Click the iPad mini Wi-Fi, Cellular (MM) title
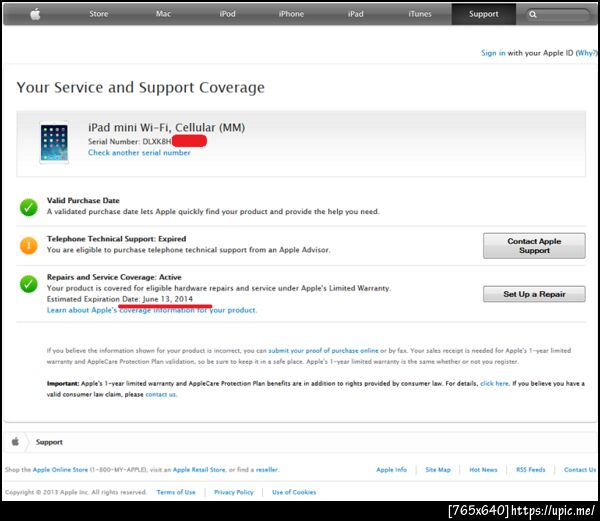The width and height of the screenshot is (600, 521). coord(166,127)
